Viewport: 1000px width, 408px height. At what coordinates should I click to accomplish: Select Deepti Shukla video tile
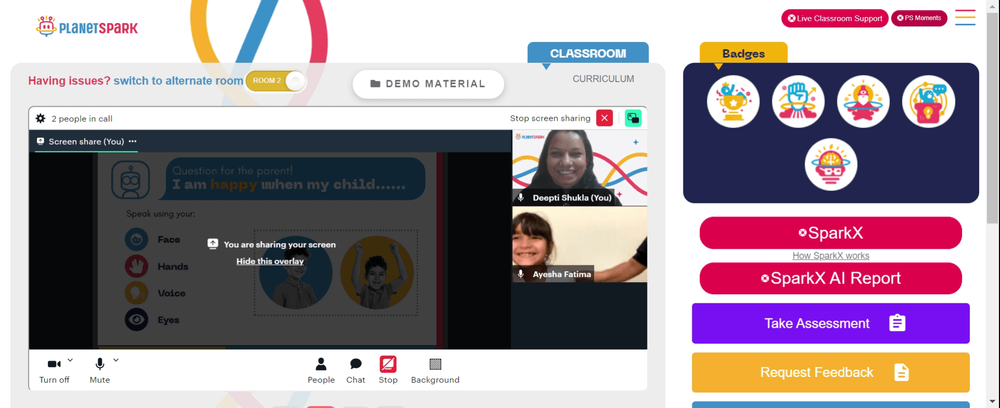click(580, 168)
